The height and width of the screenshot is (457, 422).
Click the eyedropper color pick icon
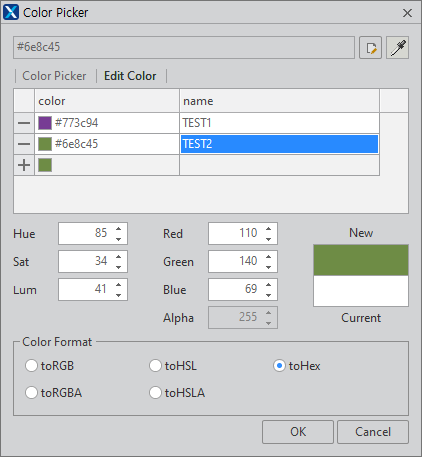(397, 48)
